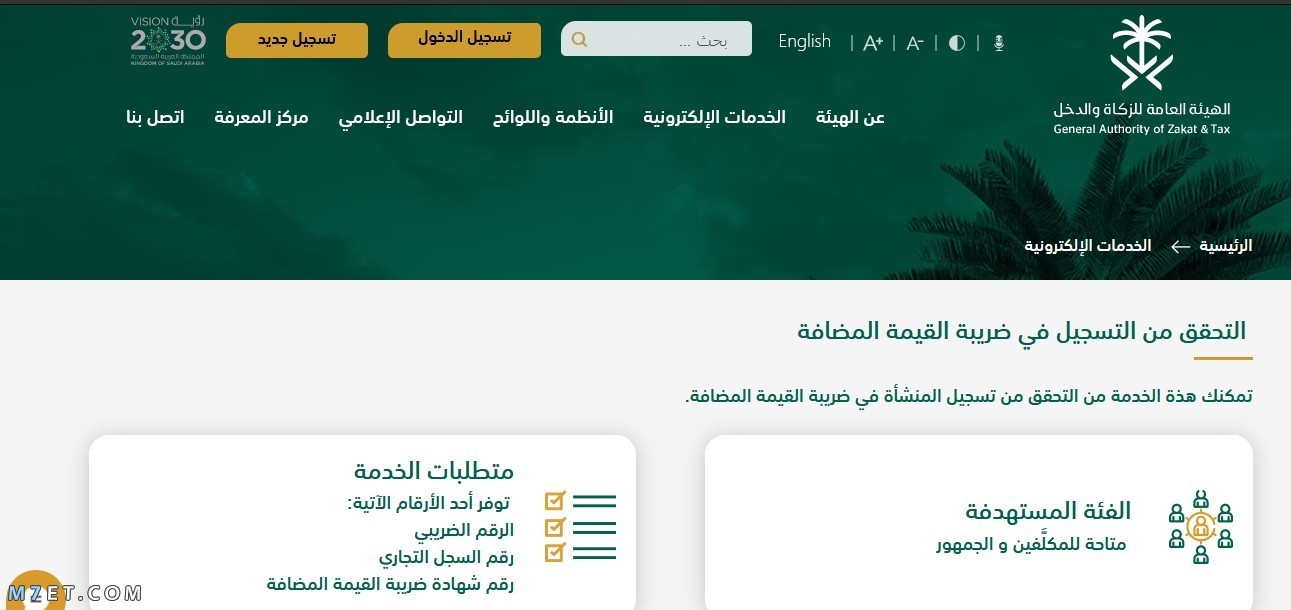This screenshot has width=1291, height=610.
Task: Click the text رقم السجل التجاري
Action: point(446,557)
